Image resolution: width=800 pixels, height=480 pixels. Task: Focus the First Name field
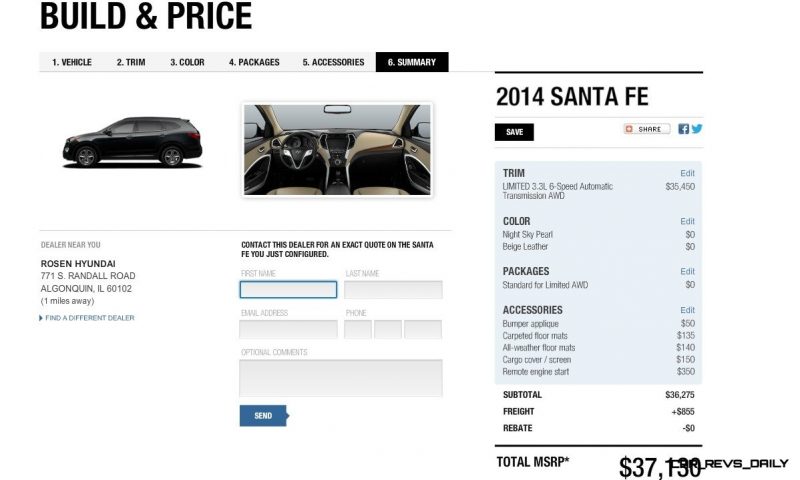click(288, 290)
